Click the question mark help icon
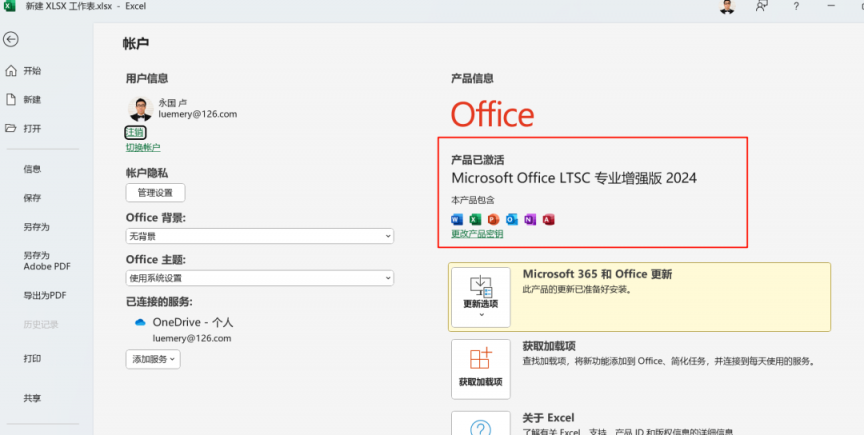This screenshot has height=435, width=864. point(796,7)
